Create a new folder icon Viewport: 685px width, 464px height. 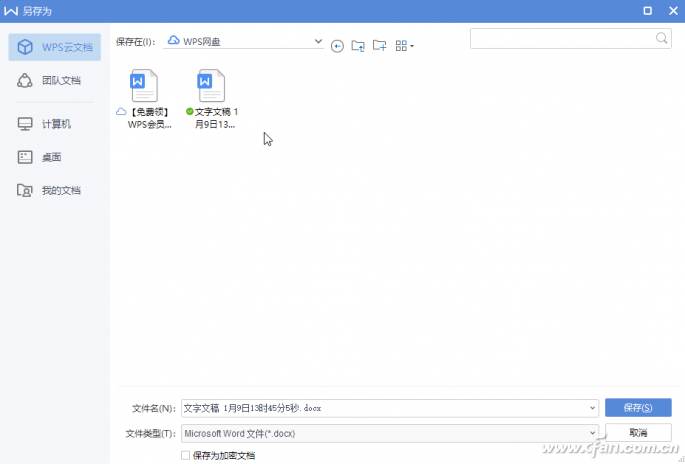coord(380,45)
